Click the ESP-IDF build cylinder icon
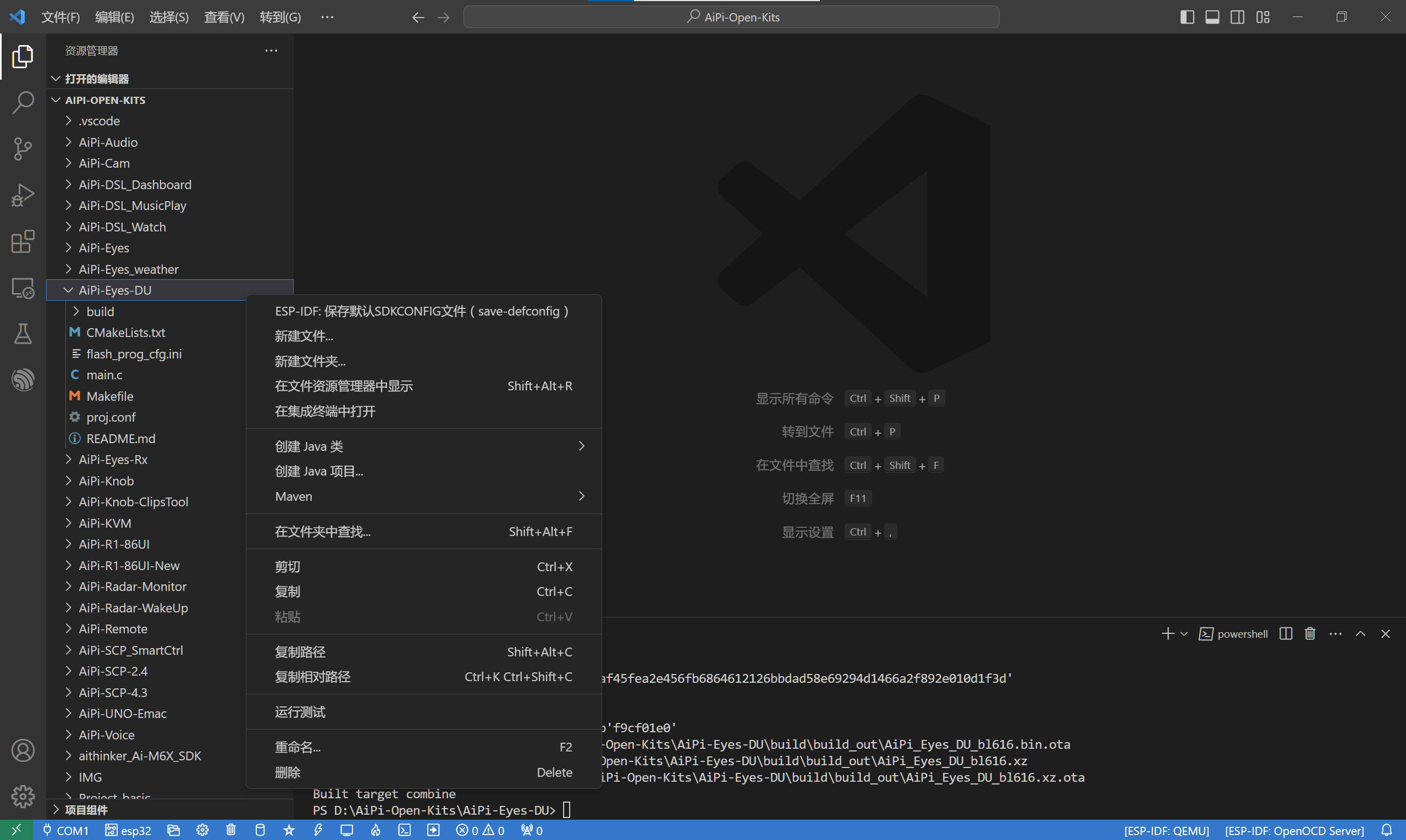This screenshot has height=840, width=1406. pos(260,830)
